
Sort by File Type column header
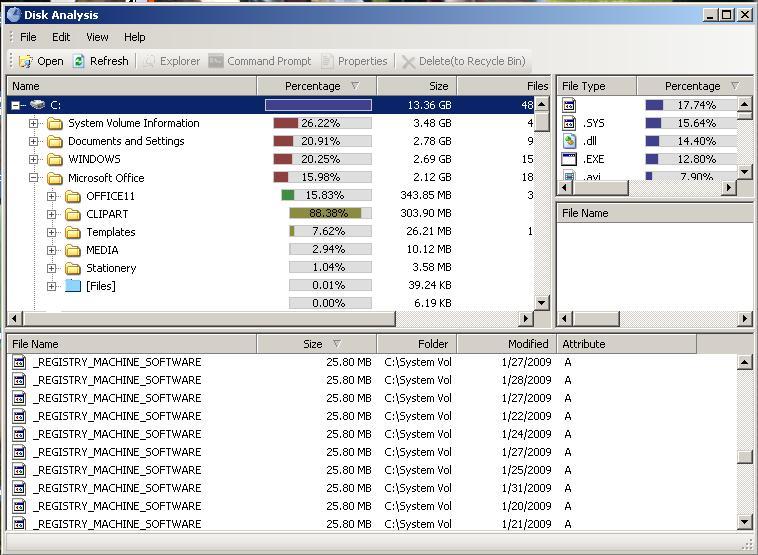coord(597,86)
